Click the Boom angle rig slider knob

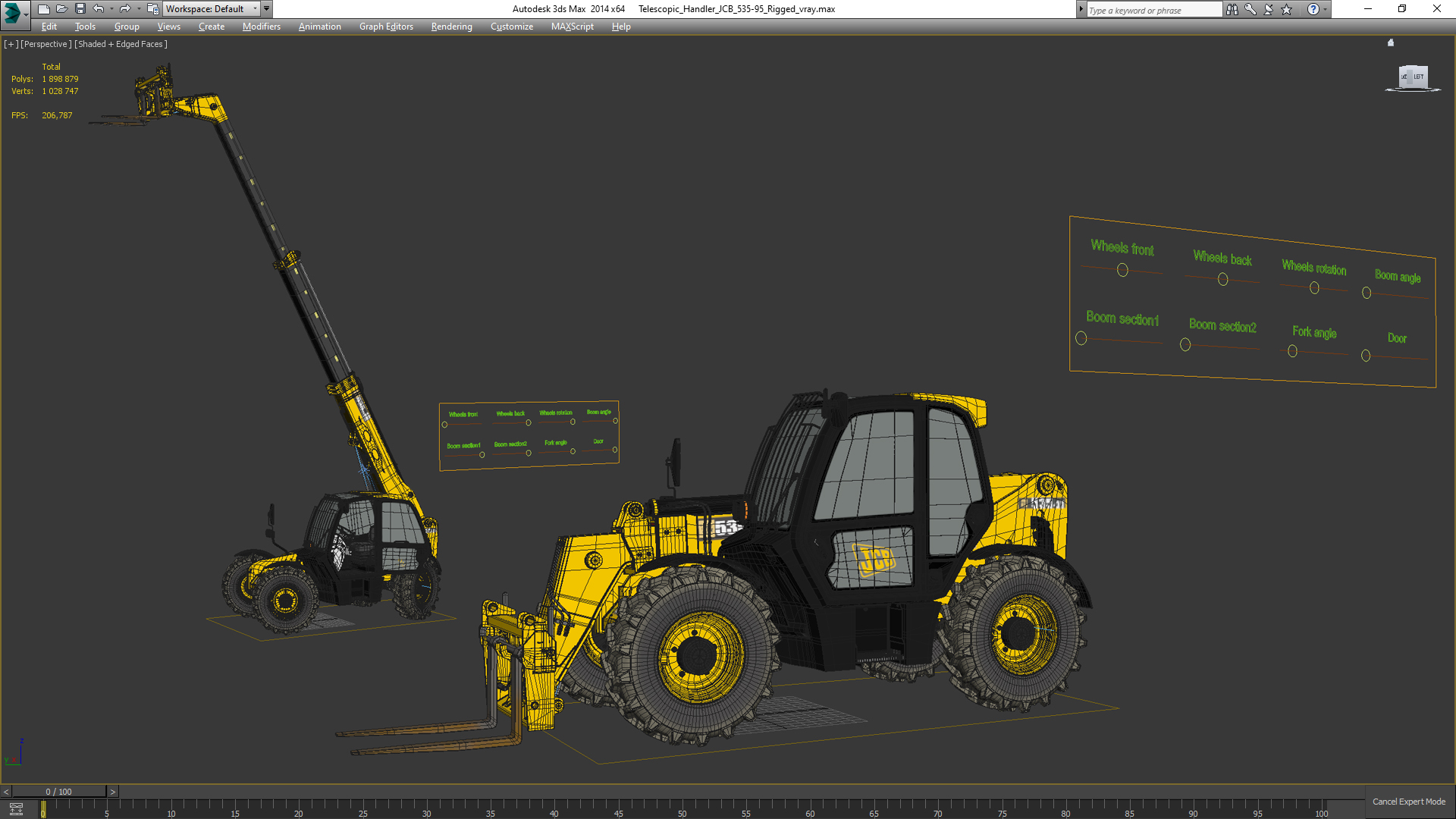coord(1367,293)
